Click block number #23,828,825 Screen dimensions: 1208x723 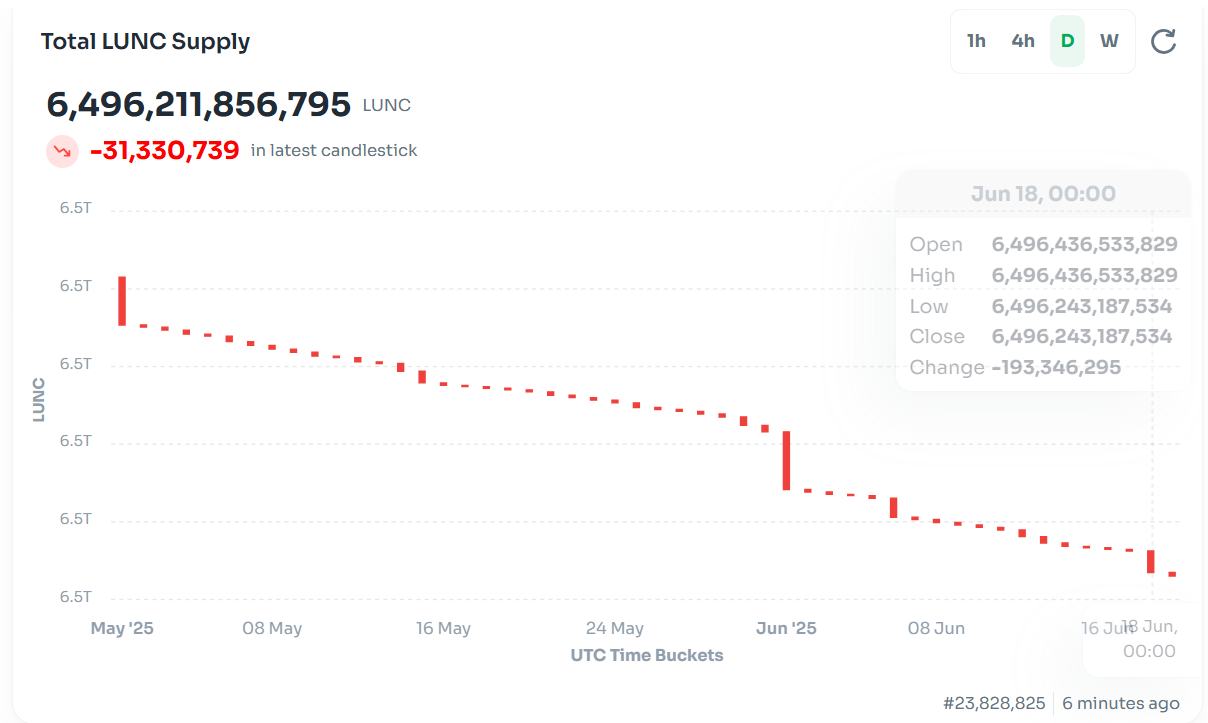tap(994, 703)
